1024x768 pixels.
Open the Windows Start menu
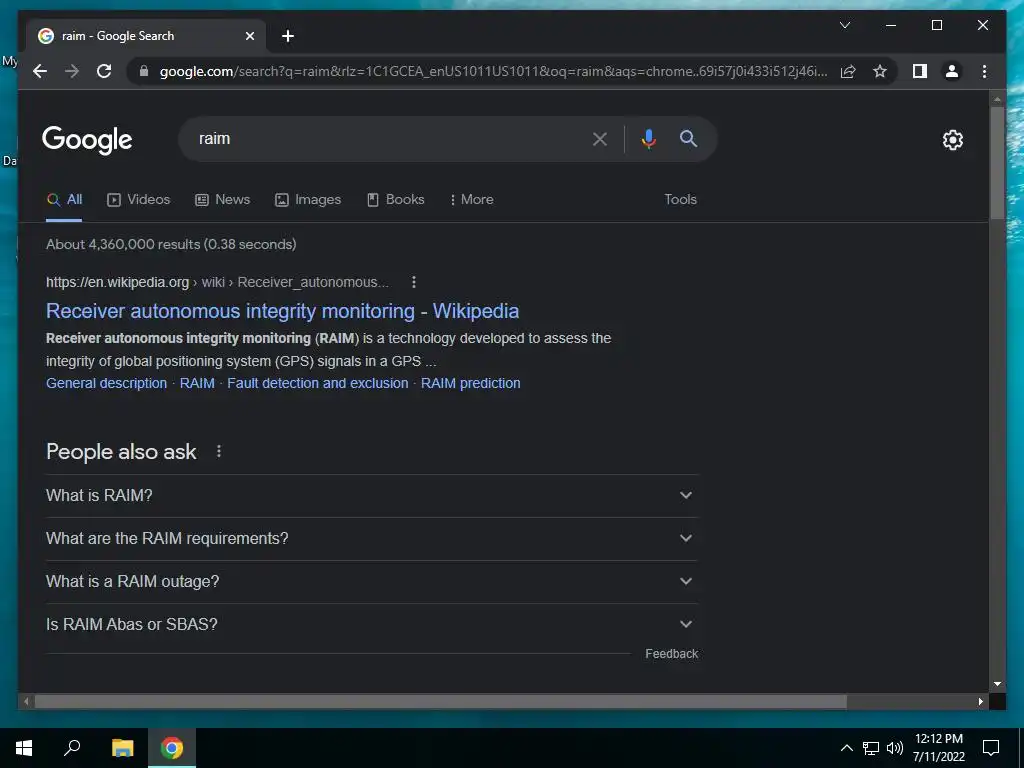coord(24,748)
